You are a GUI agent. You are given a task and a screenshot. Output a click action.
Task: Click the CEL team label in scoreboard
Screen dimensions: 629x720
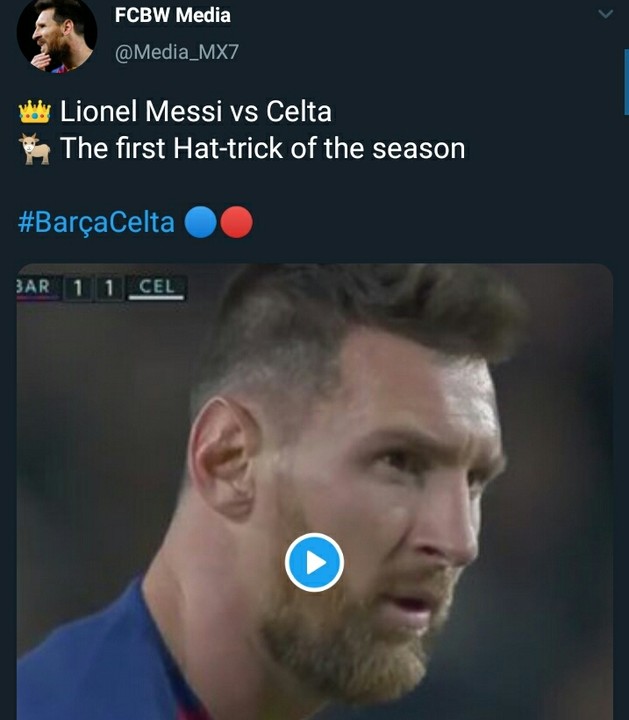click(157, 288)
